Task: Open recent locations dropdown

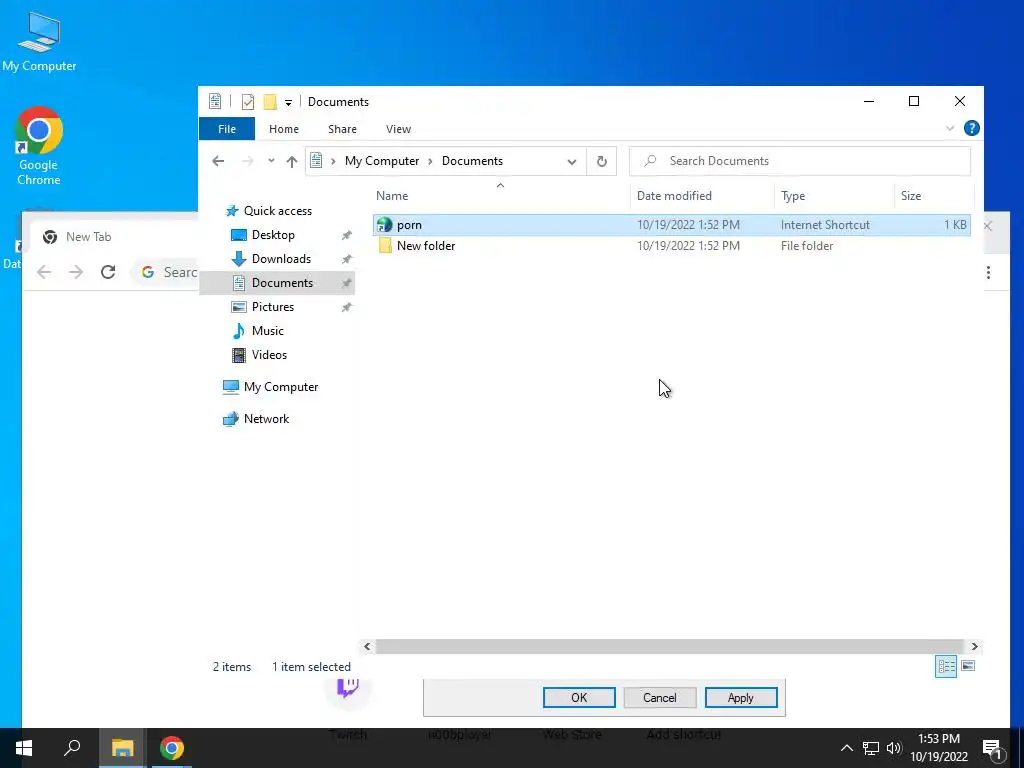Action: point(271,161)
